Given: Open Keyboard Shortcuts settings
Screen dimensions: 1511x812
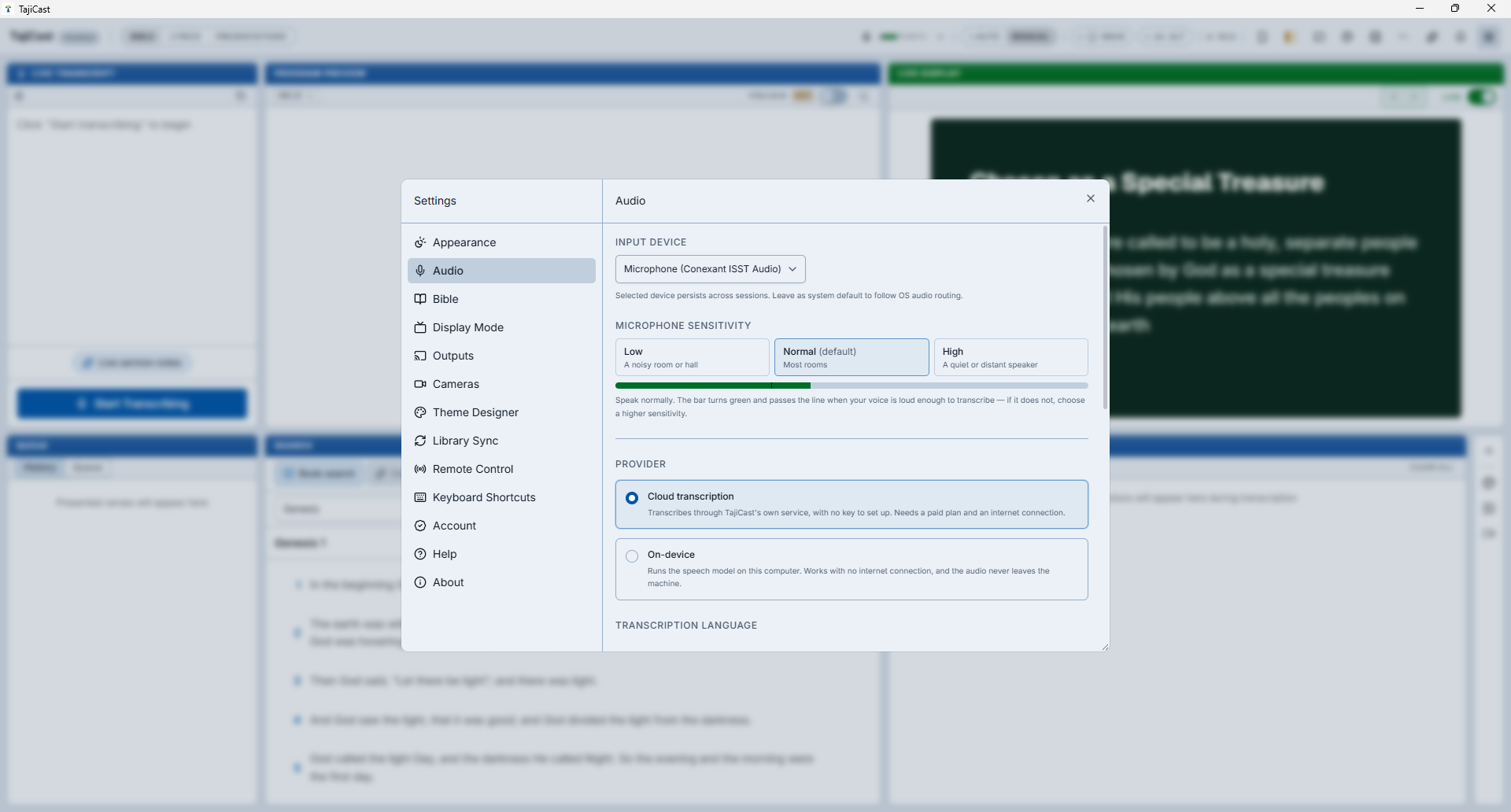Looking at the screenshot, I should [x=501, y=497].
